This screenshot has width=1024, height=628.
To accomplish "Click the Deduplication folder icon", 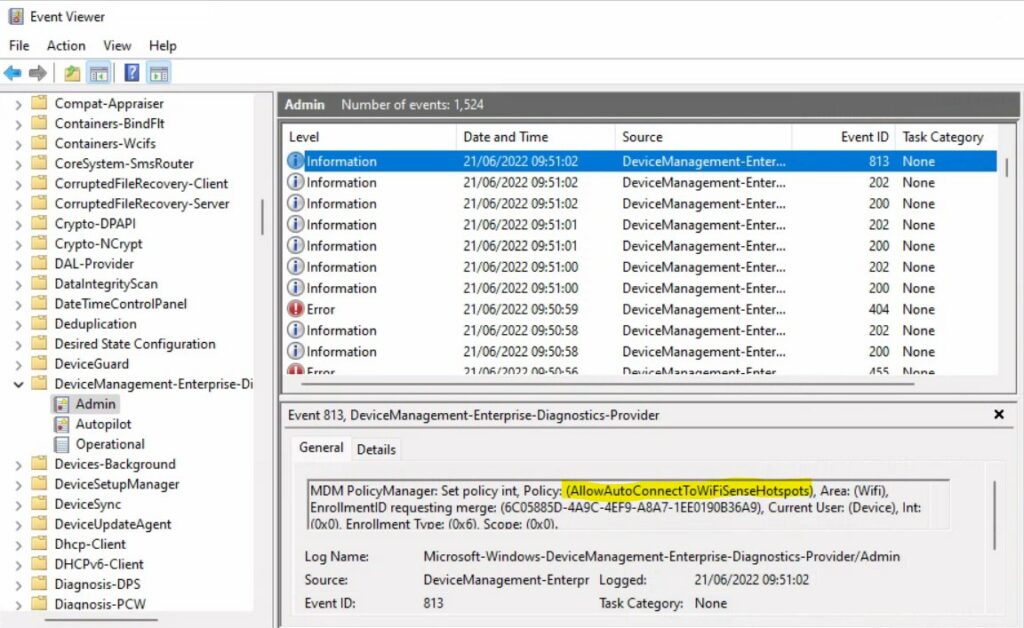I will click(40, 323).
